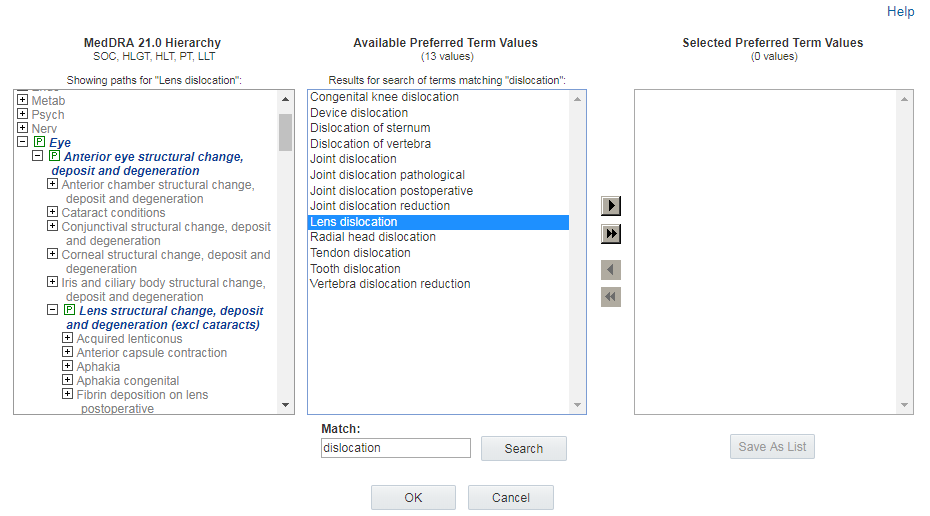Select Tooth dislocation in the available values
The width and height of the screenshot is (930, 516).
coord(355,269)
